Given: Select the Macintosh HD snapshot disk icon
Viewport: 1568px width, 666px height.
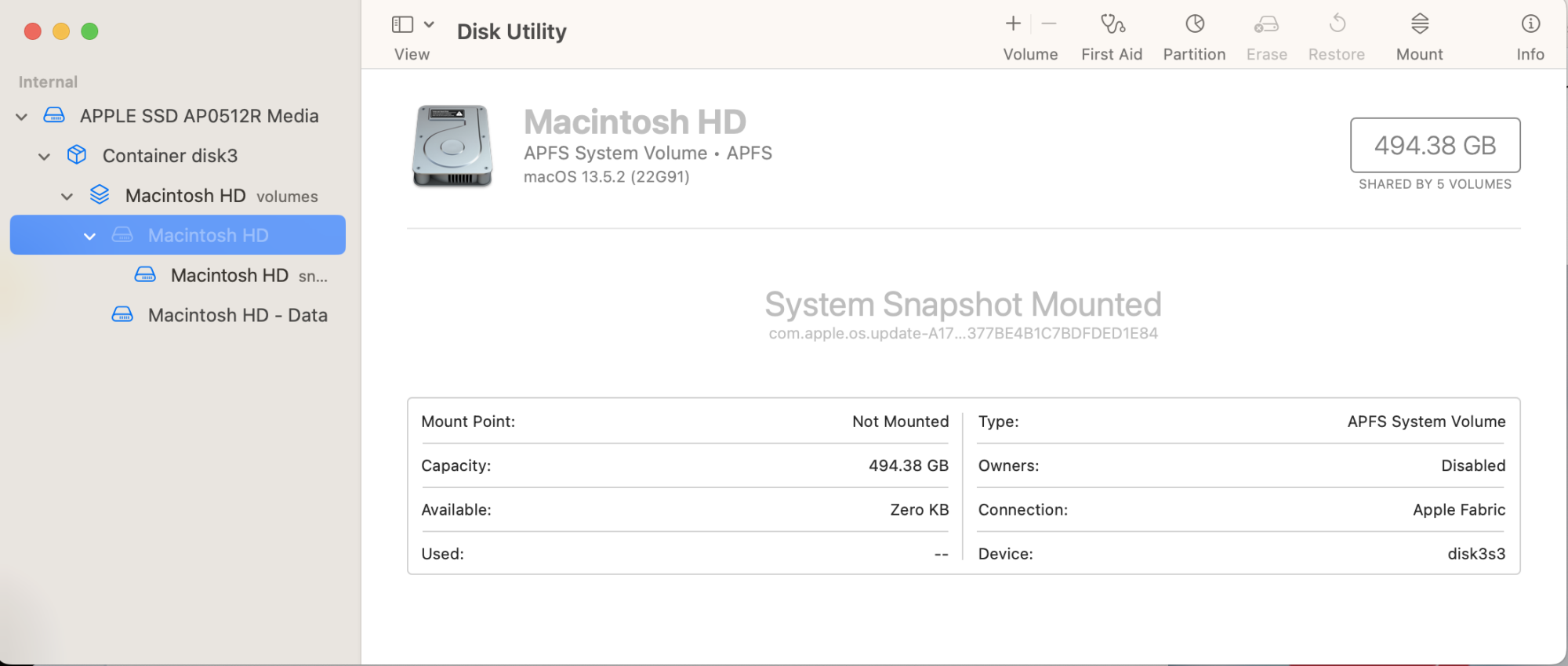Looking at the screenshot, I should coord(145,274).
